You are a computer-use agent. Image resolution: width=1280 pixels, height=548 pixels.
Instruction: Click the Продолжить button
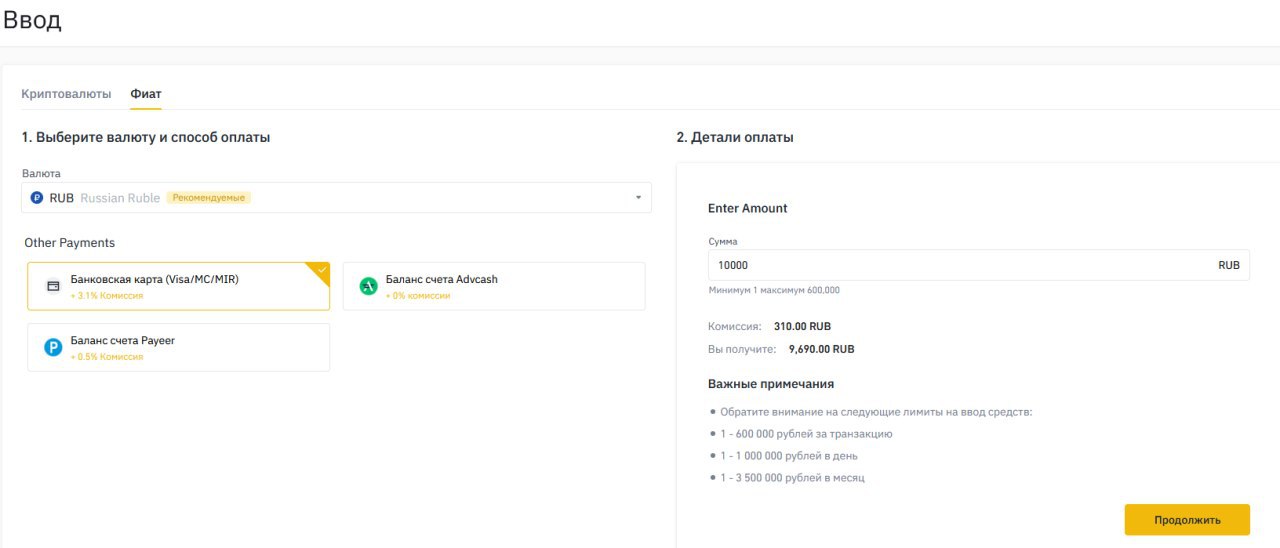coord(1187,520)
